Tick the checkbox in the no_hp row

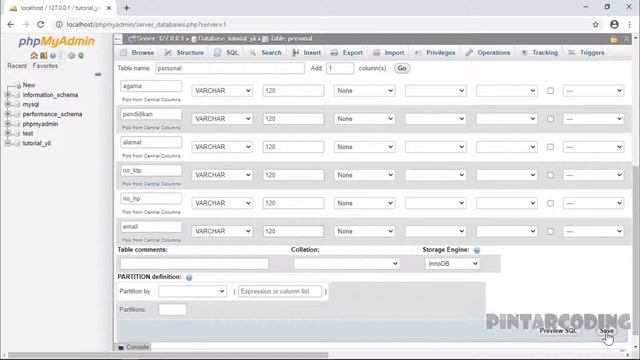click(550, 203)
